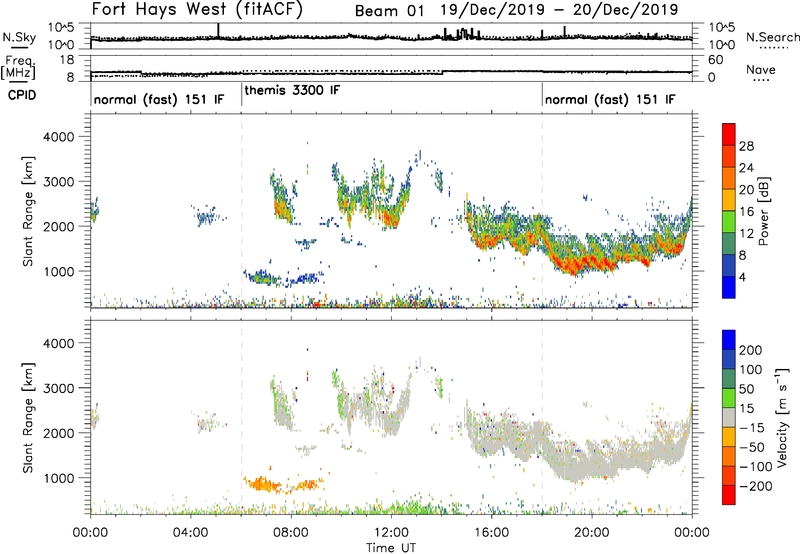Click the '200' value on Velocity colorbar
Screen dimensions: 800x554
751,350
